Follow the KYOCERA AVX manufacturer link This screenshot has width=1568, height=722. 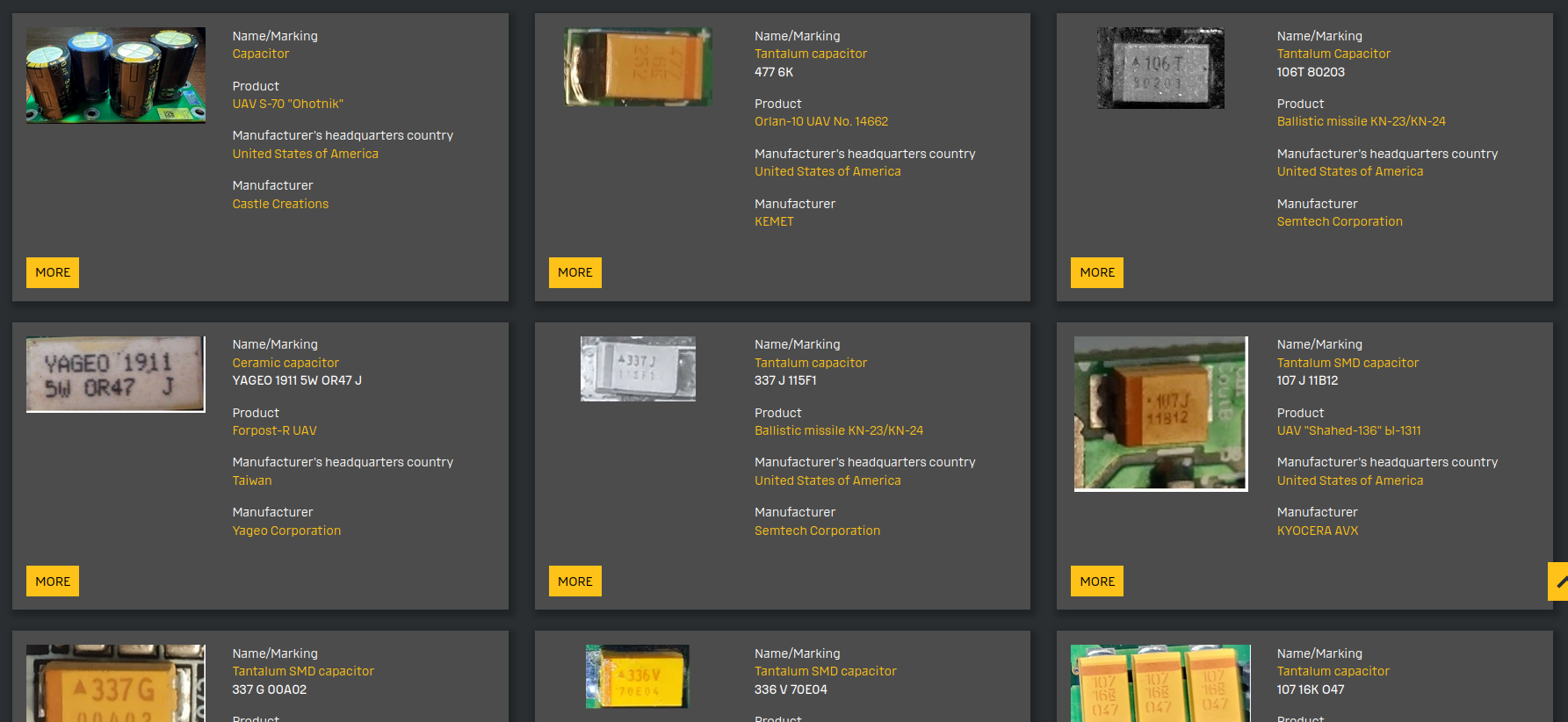[x=1318, y=531]
